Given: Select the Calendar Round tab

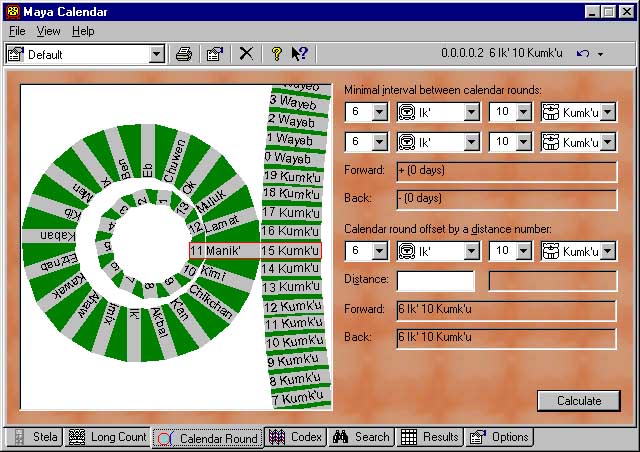Looking at the screenshot, I should click(208, 438).
